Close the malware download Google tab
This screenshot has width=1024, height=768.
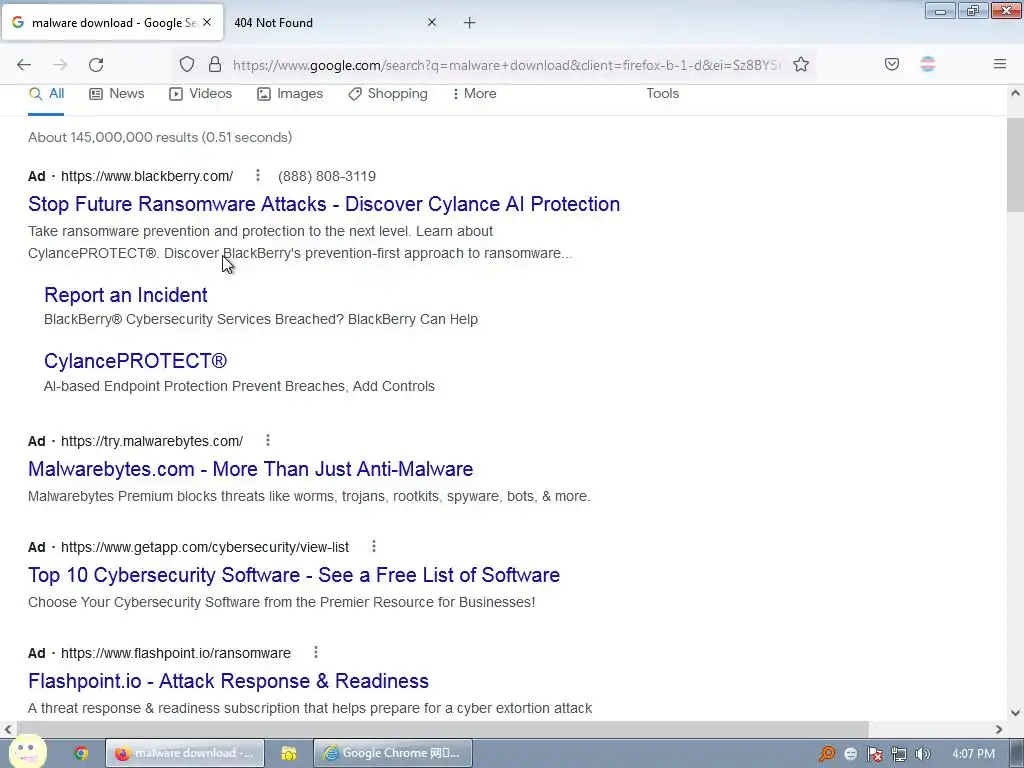207,22
